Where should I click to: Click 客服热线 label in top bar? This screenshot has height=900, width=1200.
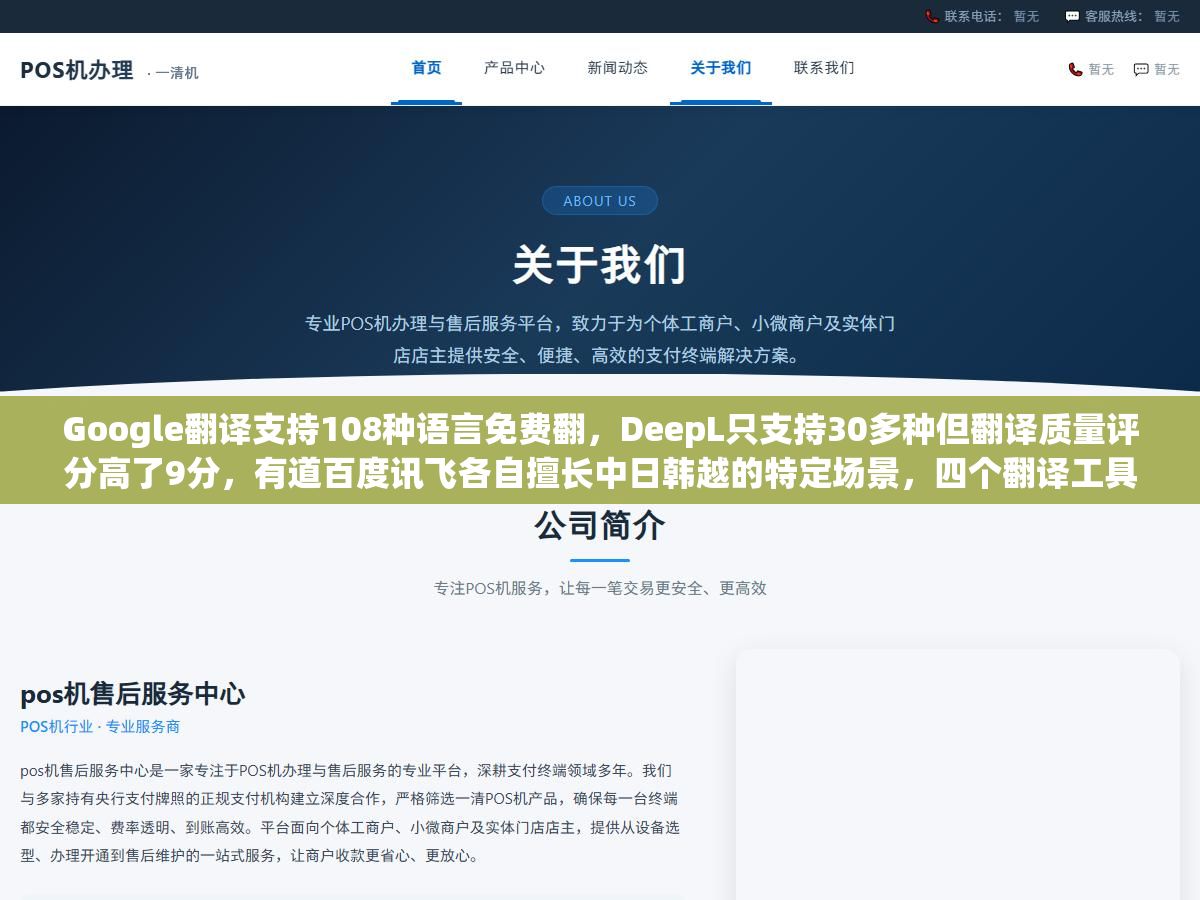[x=1114, y=16]
